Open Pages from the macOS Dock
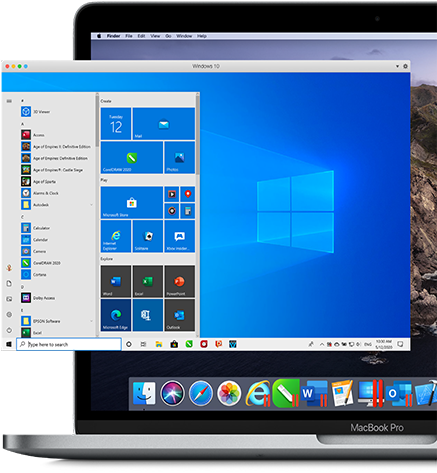Viewport: 437px width, 473px height. coord(342,393)
